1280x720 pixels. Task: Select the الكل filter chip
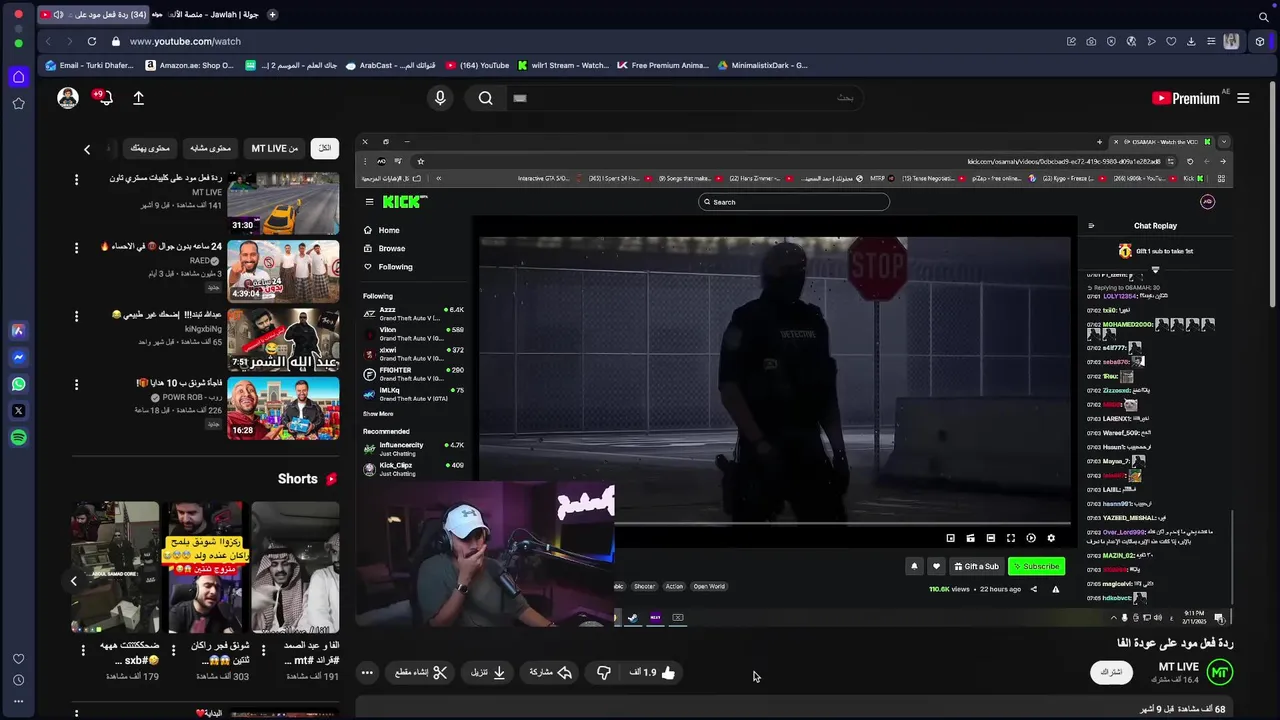point(324,148)
